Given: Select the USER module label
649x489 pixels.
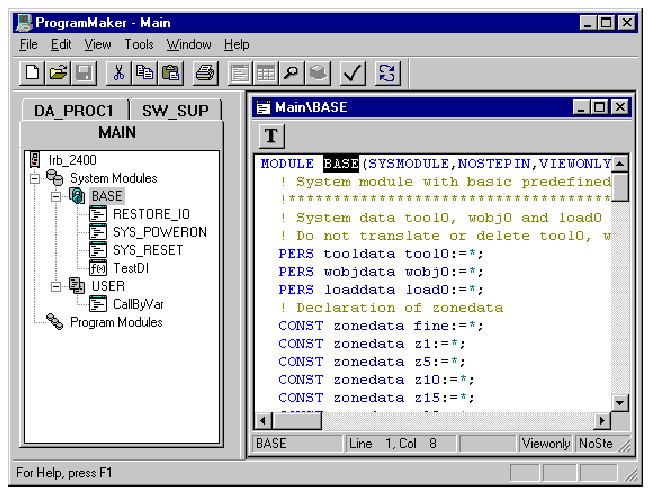Looking at the screenshot, I should pos(108,287).
